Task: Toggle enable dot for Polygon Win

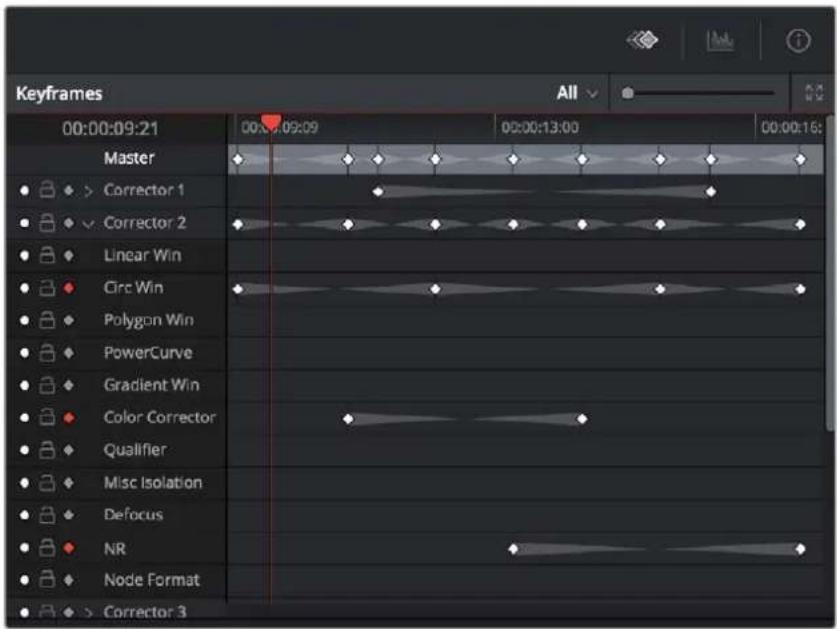Action: (x=24, y=320)
